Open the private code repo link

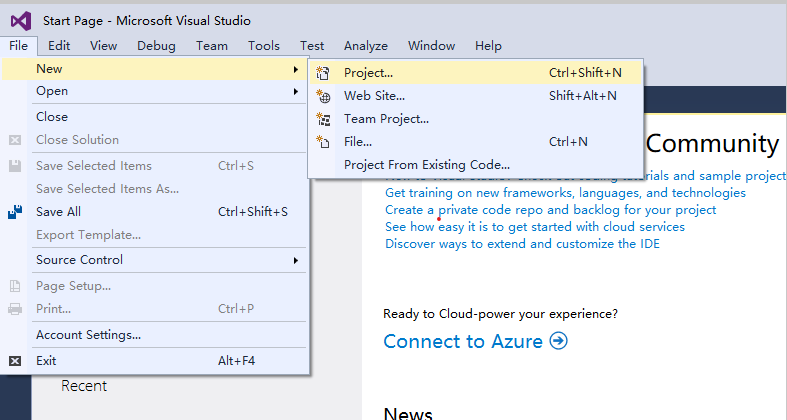coord(550,210)
